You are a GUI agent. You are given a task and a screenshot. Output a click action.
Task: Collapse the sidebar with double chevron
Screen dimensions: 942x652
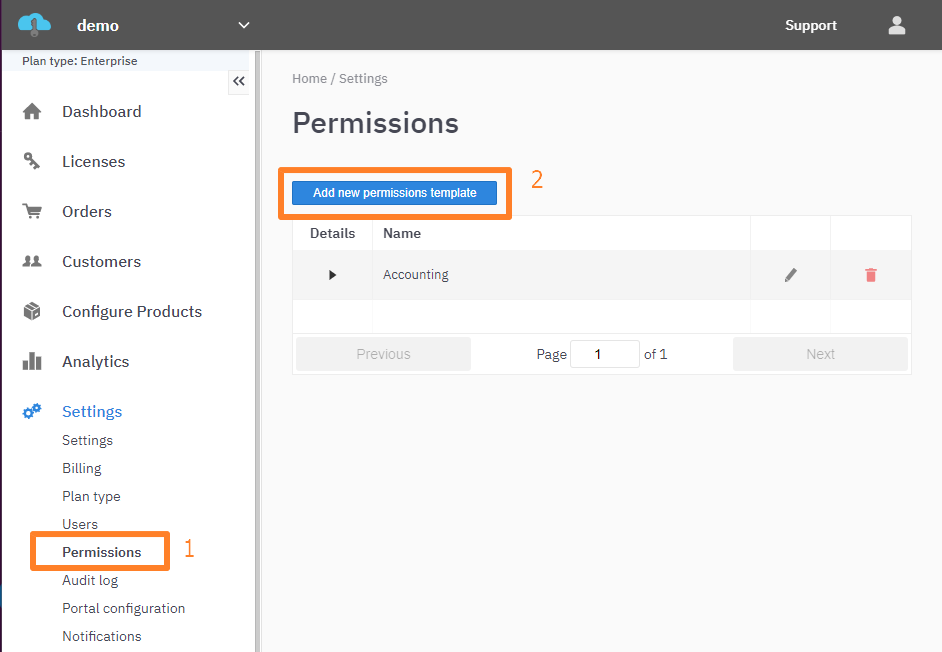pos(238,81)
